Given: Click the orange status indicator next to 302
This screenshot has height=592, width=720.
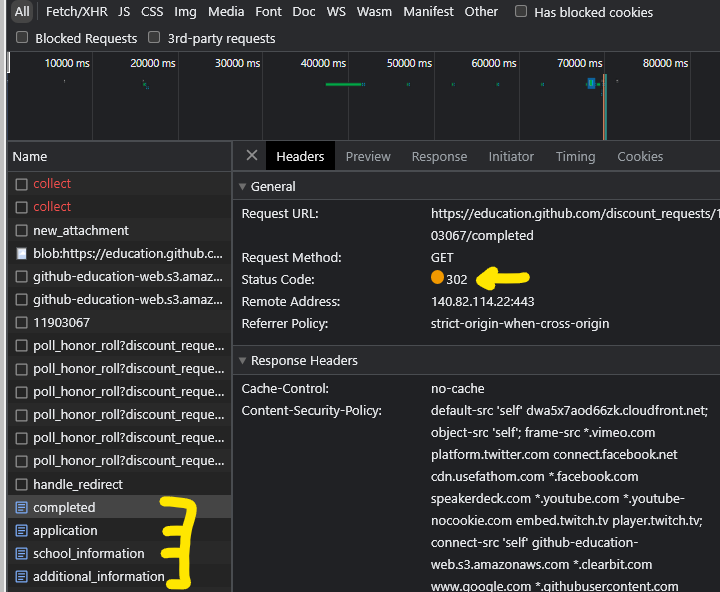Looking at the screenshot, I should click(x=437, y=277).
